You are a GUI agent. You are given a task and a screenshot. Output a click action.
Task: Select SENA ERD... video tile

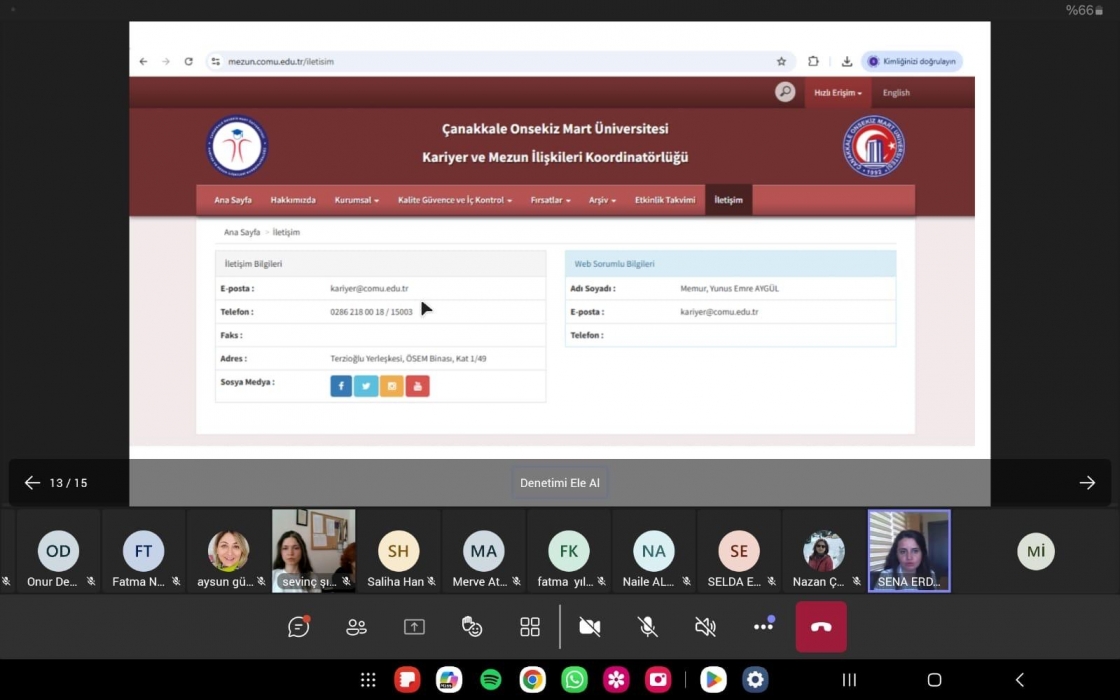(x=909, y=551)
